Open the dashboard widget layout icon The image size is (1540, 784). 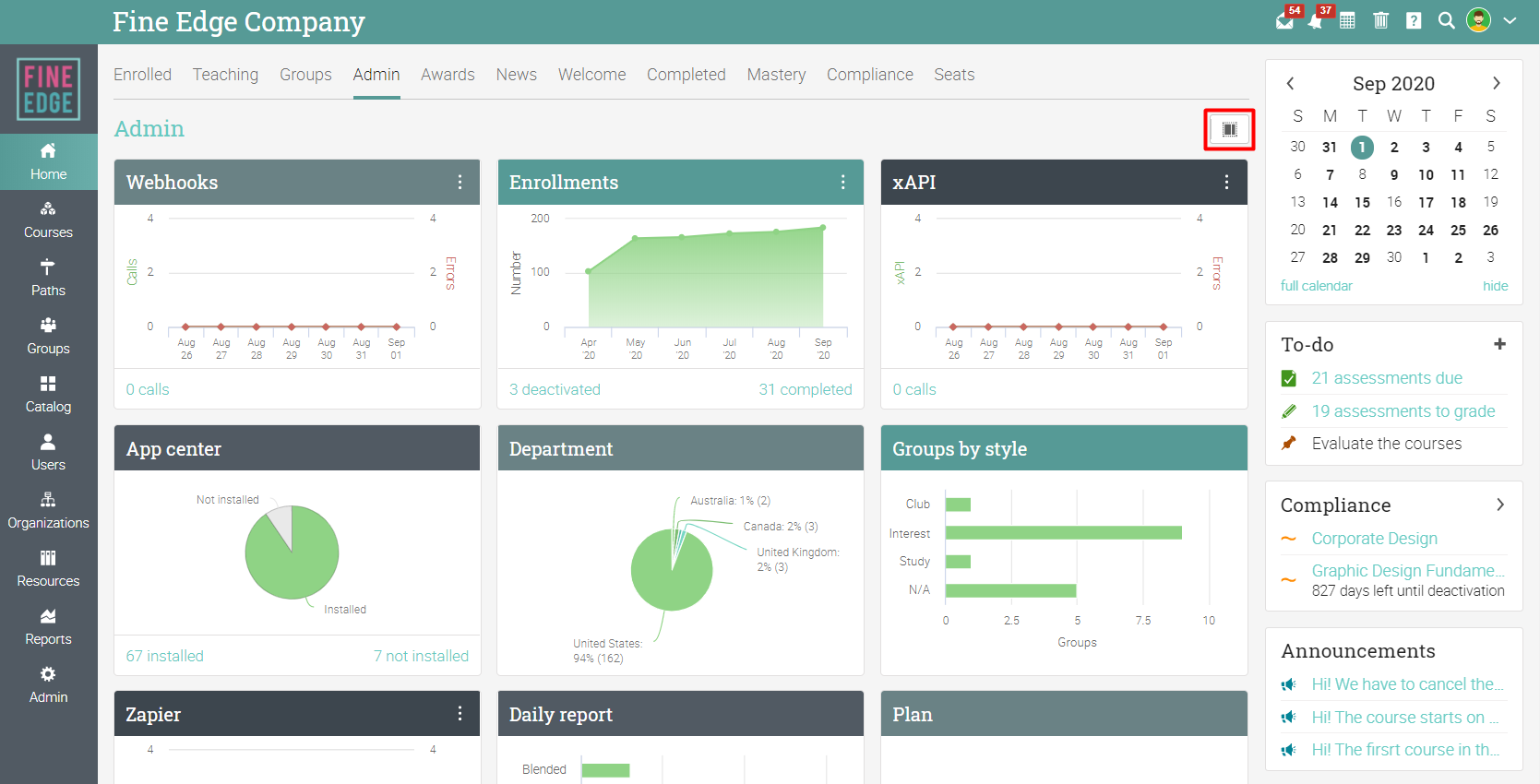point(1229,129)
